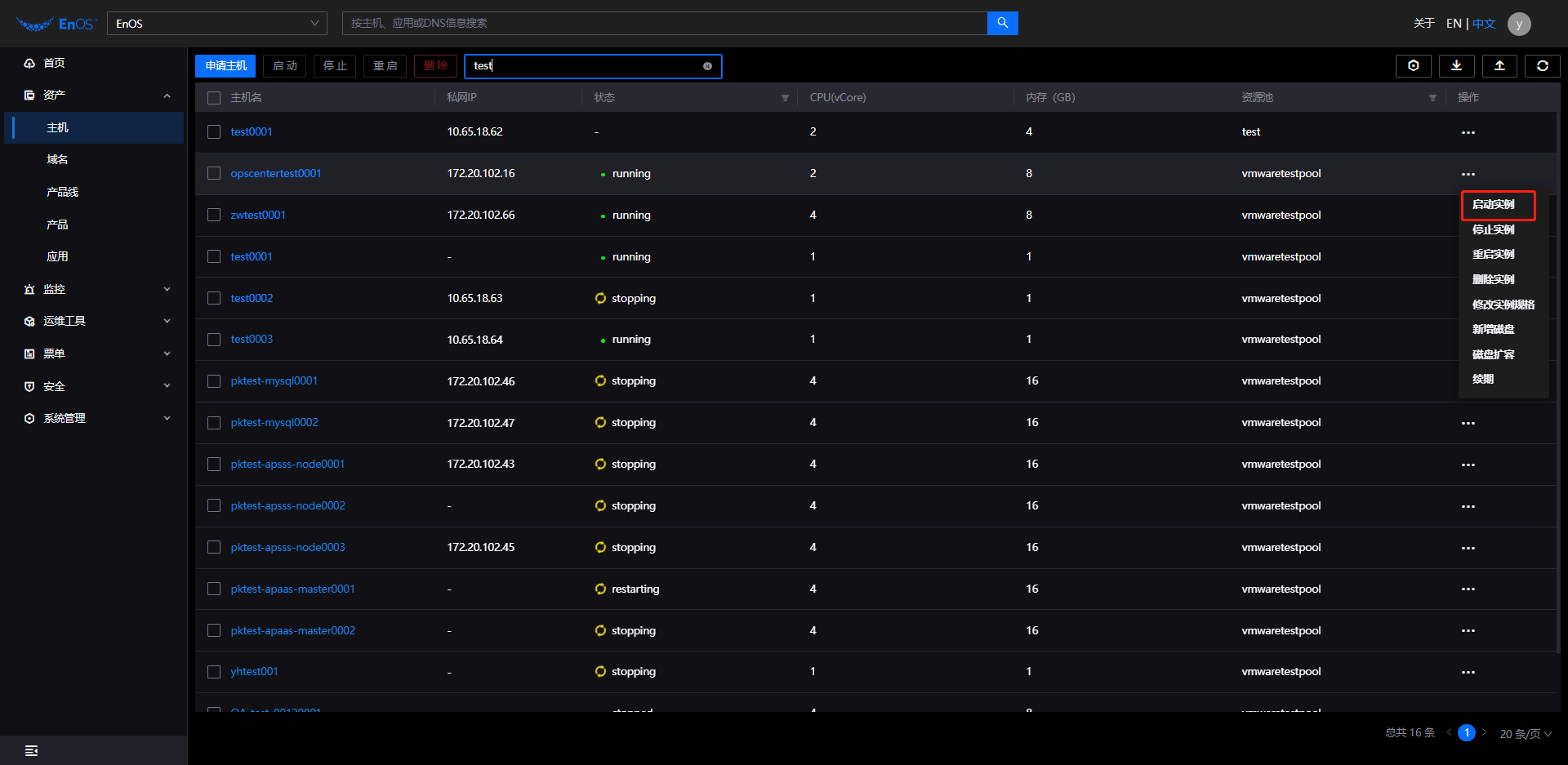Screen dimensions: 1568x765
Task: Open the EnOS organization dropdown
Action: point(217,24)
